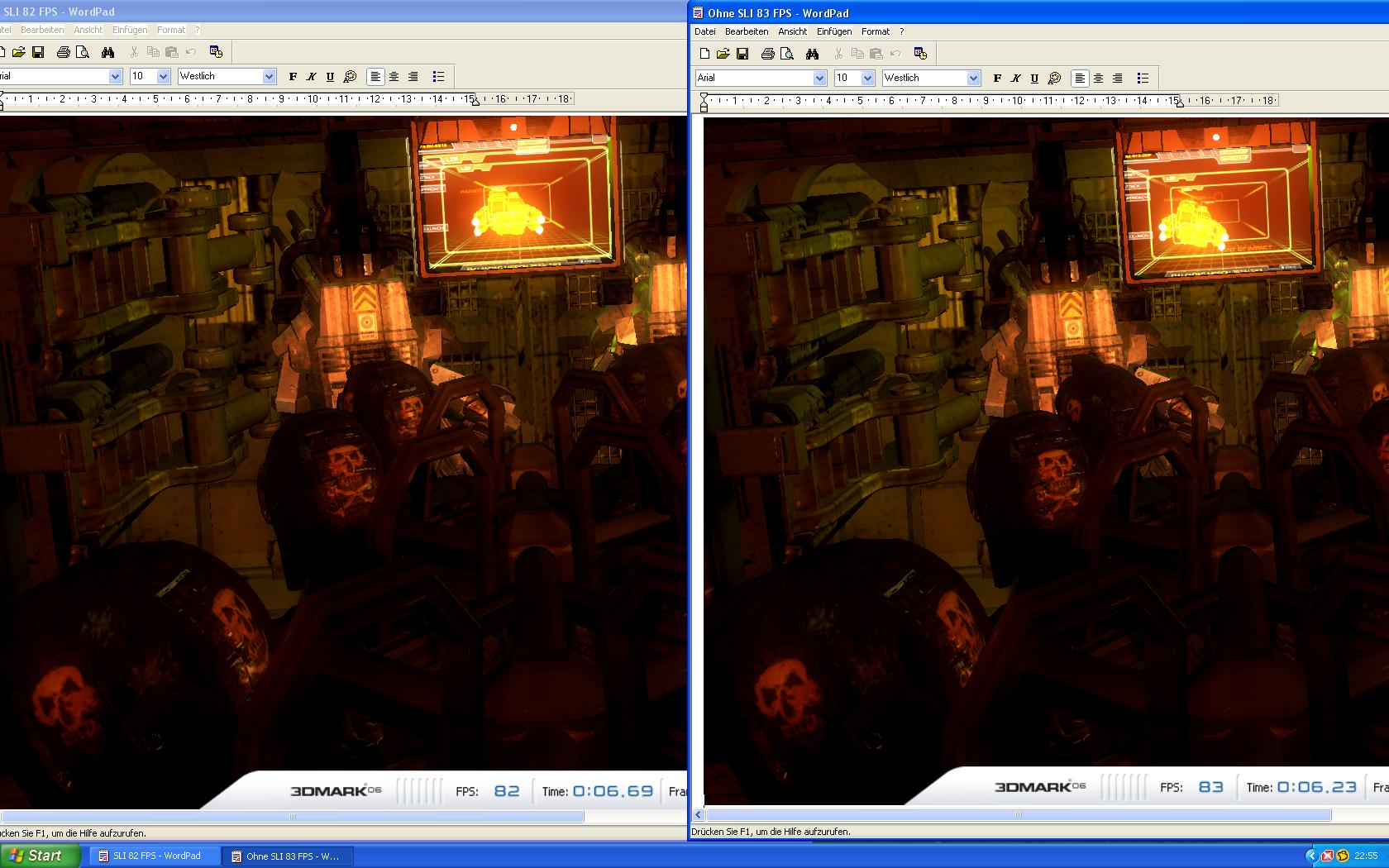Open a file in SLI 82 FPS window
This screenshot has height=868, width=1389.
tap(18, 52)
